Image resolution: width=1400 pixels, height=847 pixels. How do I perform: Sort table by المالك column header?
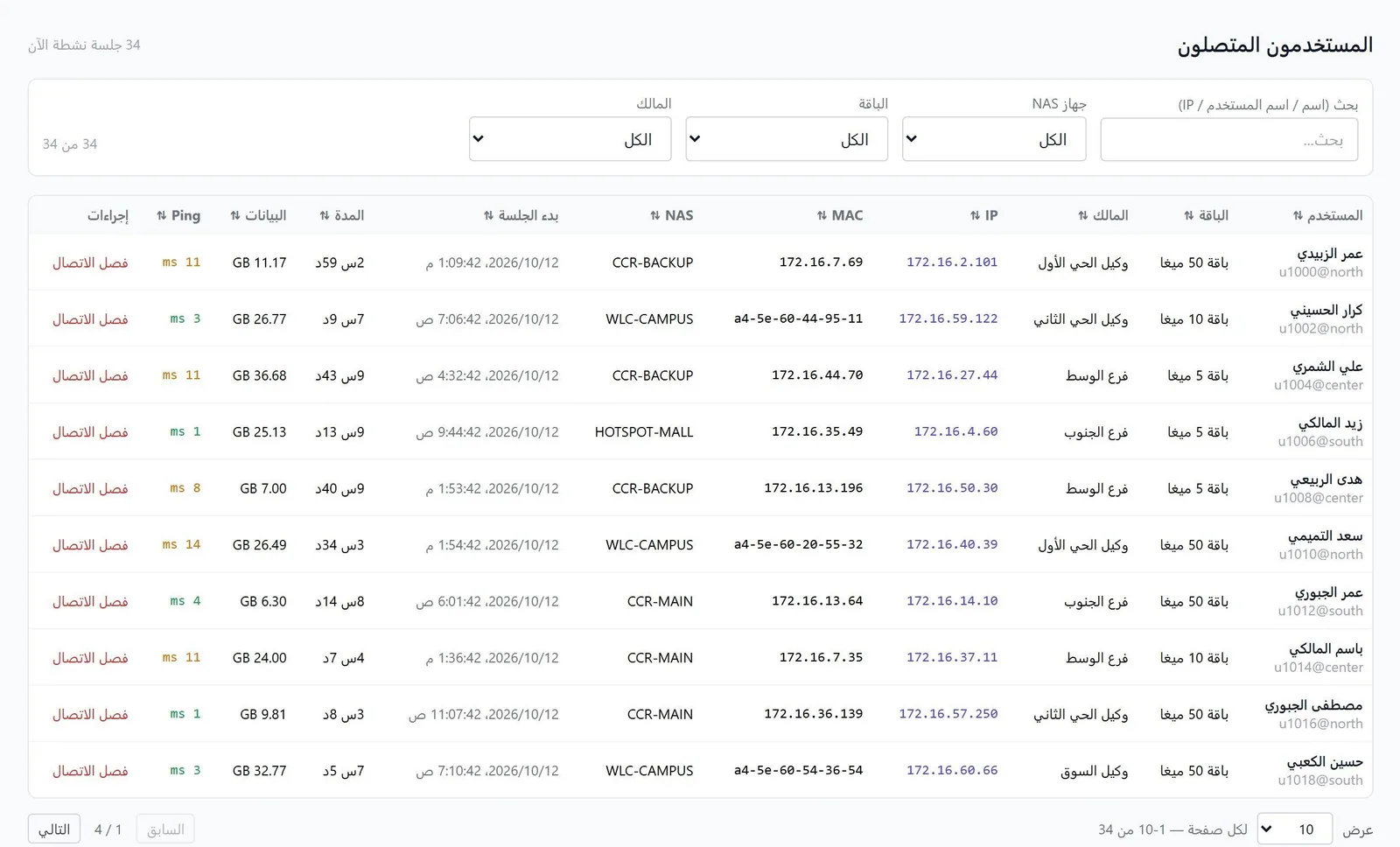pyautogui.click(x=1102, y=215)
